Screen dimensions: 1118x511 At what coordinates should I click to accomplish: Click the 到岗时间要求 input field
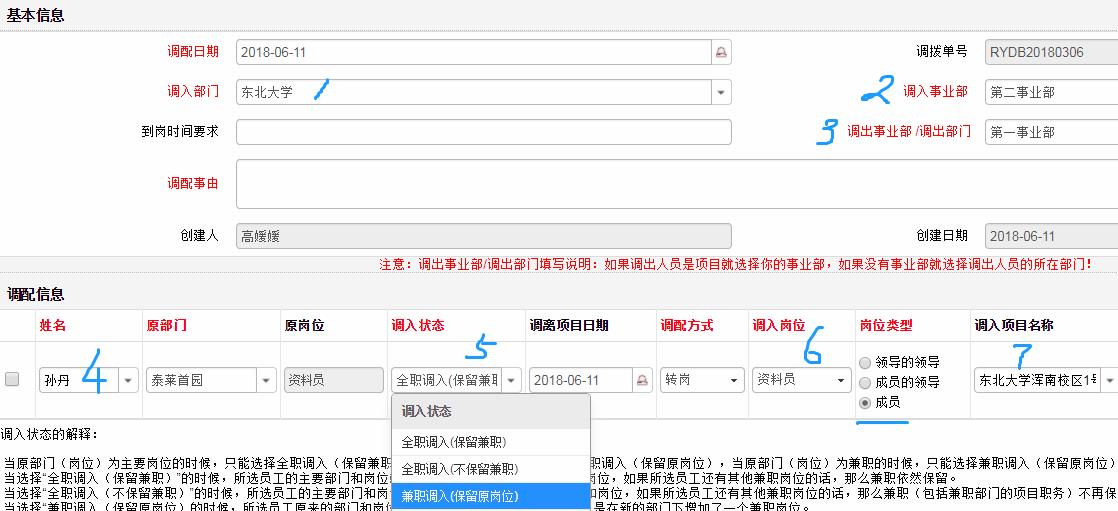tap(483, 132)
